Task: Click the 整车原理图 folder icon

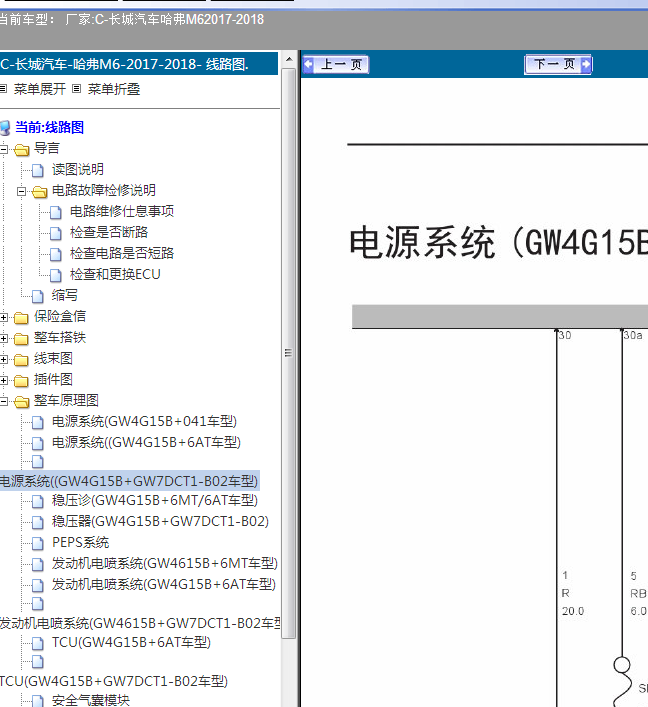Action: tap(22, 401)
